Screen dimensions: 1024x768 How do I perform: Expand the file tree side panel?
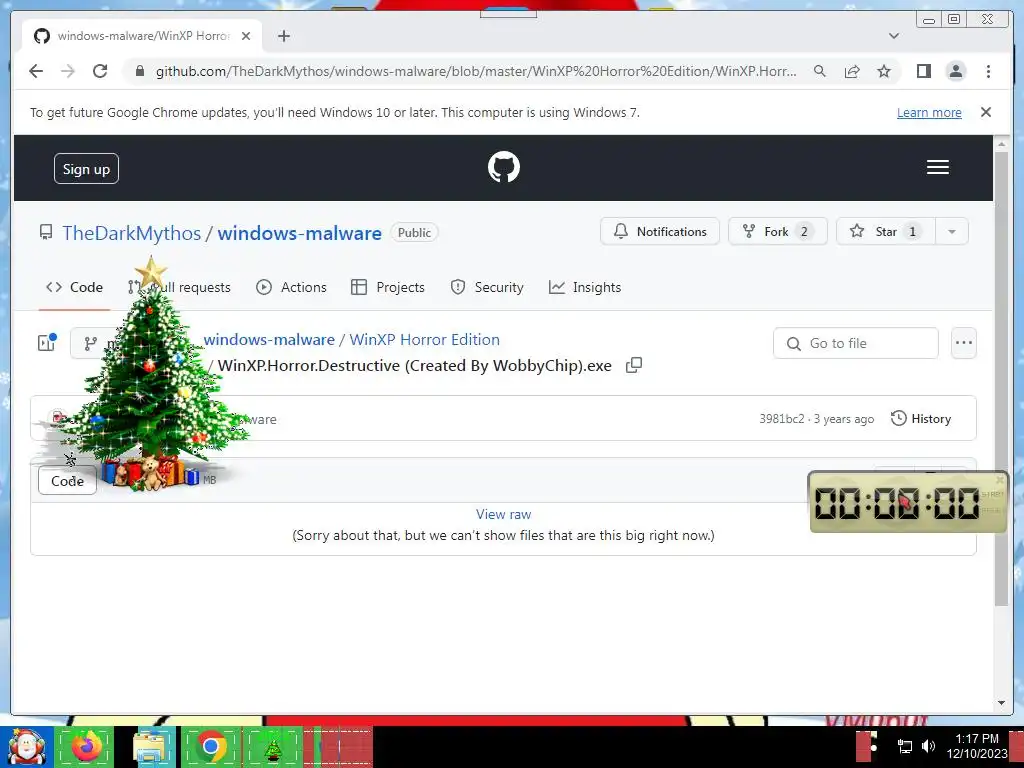click(47, 343)
